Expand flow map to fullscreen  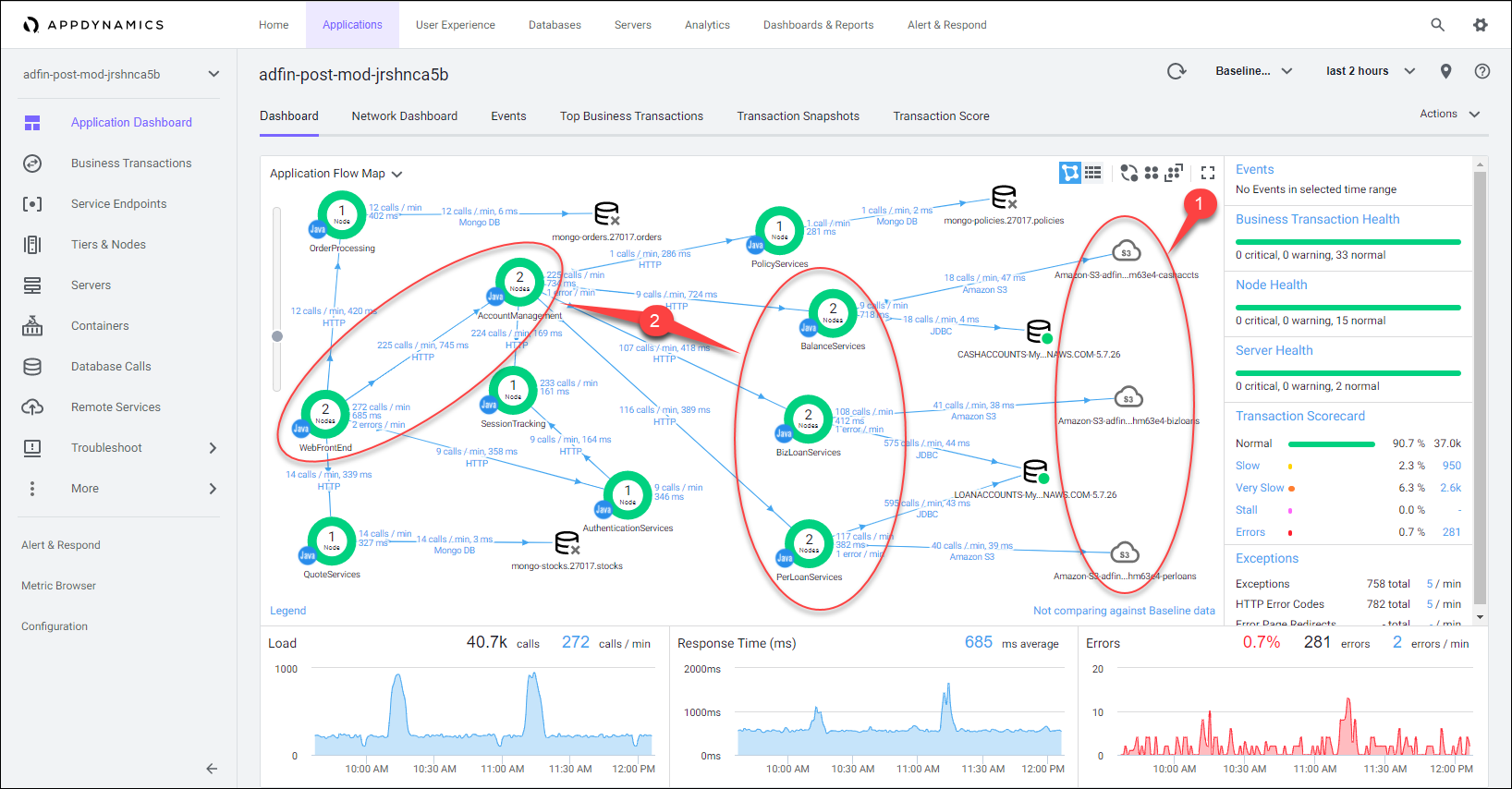[x=1207, y=173]
